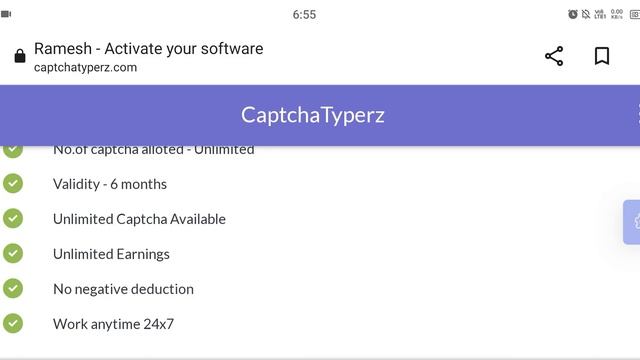640x360 pixels.
Task: Tap the alarm icon in status bar
Action: pos(573,14)
